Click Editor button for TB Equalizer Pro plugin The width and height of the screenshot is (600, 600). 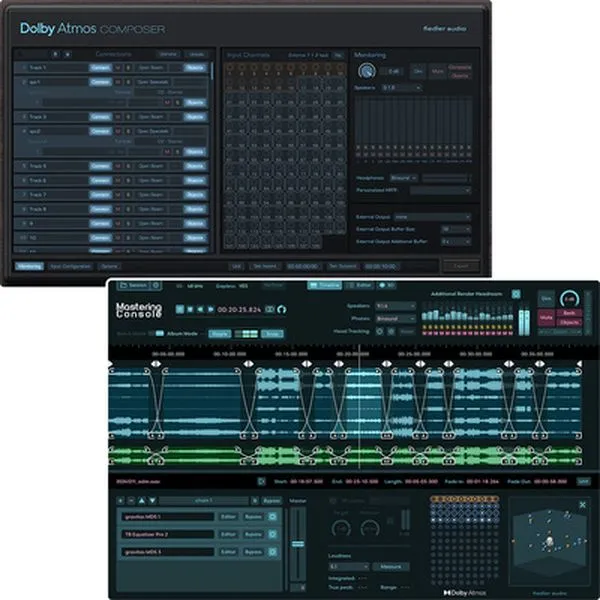click(x=228, y=534)
